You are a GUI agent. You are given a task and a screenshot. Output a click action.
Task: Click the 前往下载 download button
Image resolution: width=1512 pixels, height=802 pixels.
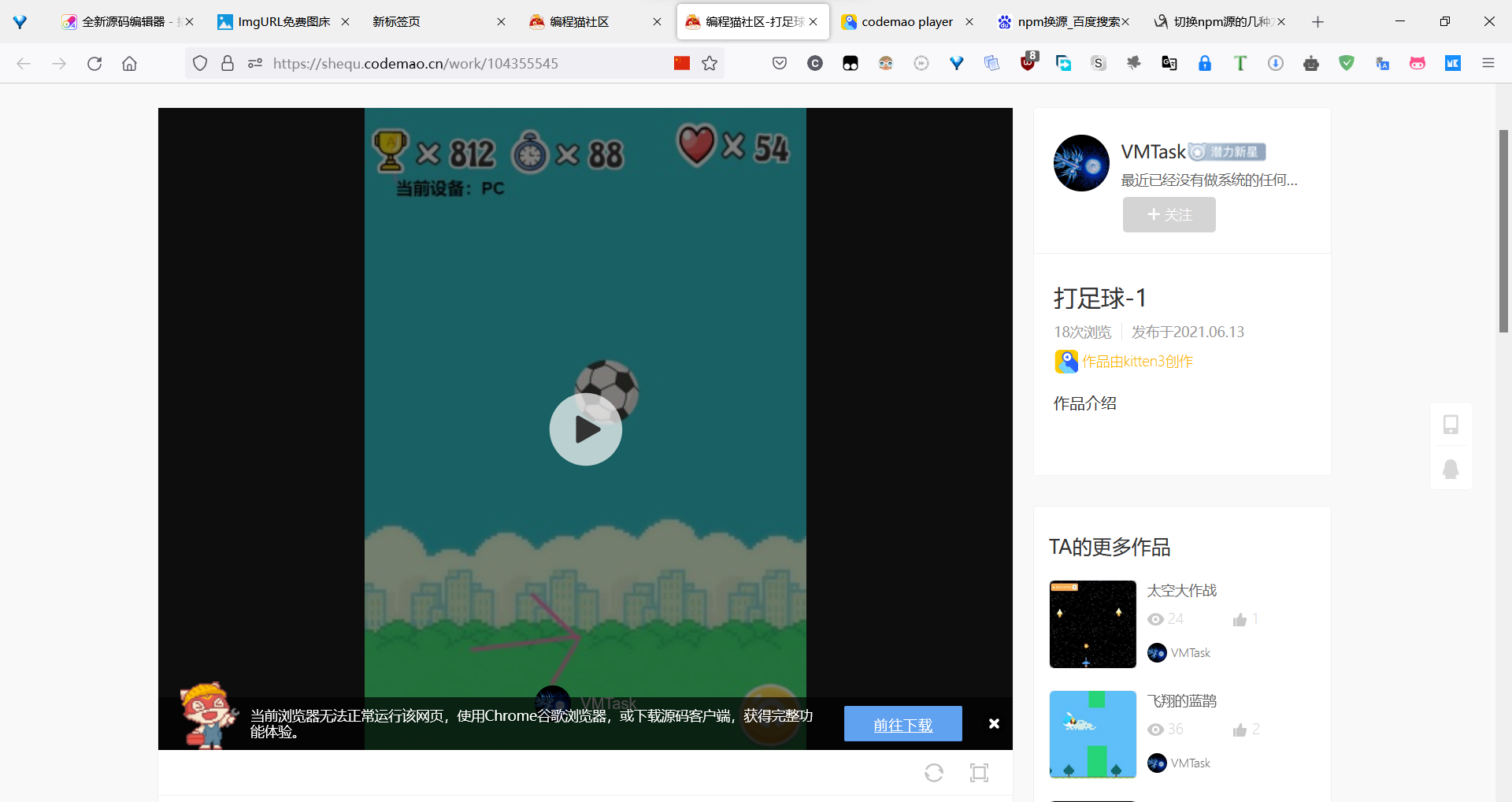[x=903, y=724]
